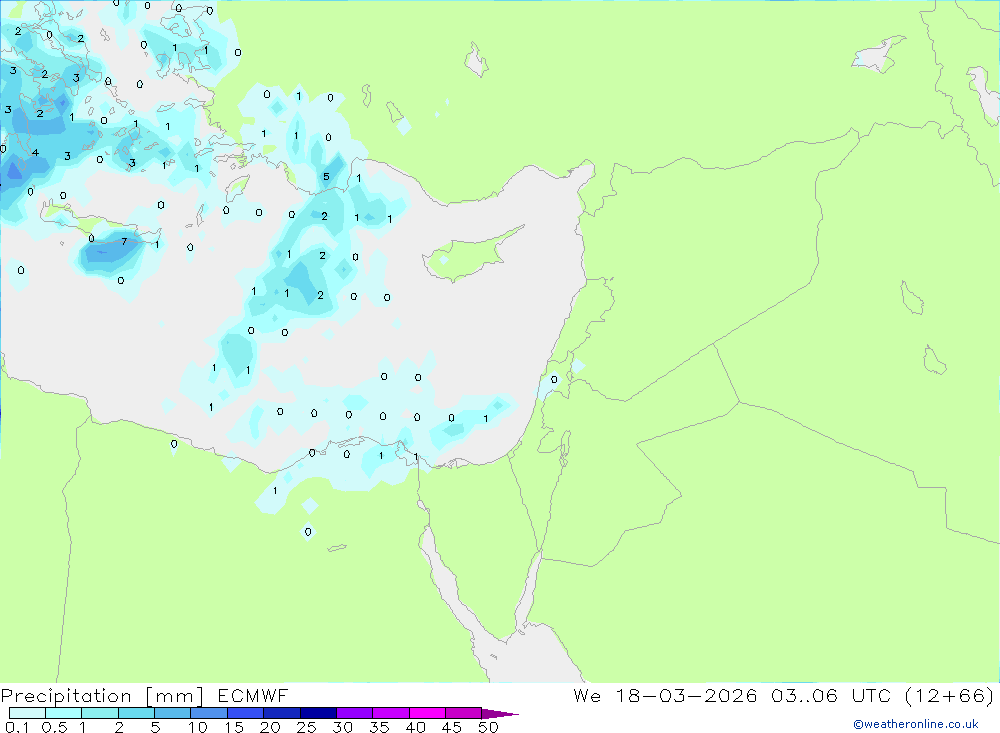Viewport: 1000px width, 733px height.
Task: Select the 2–5 mm legend color block
Action: point(136,713)
